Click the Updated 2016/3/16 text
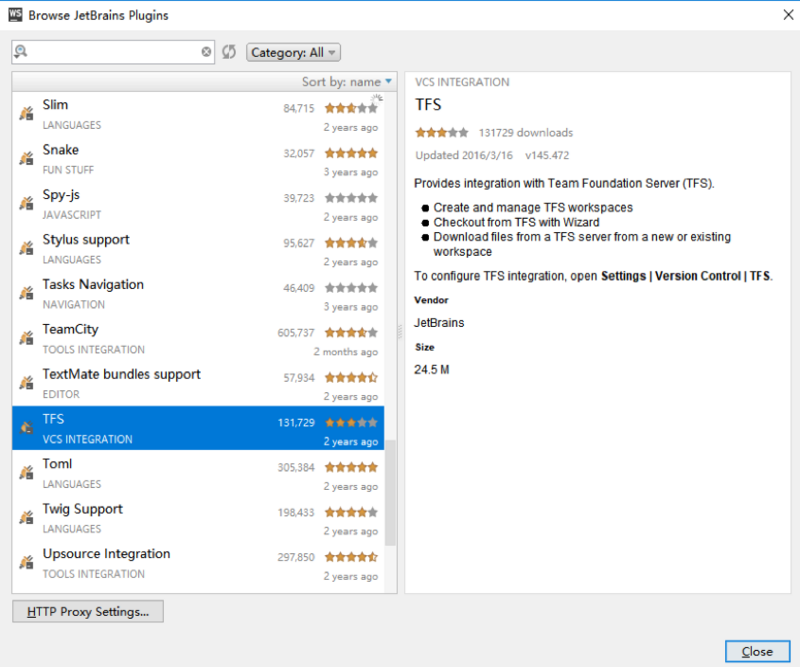Image resolution: width=800 pixels, height=667 pixels. tap(464, 156)
